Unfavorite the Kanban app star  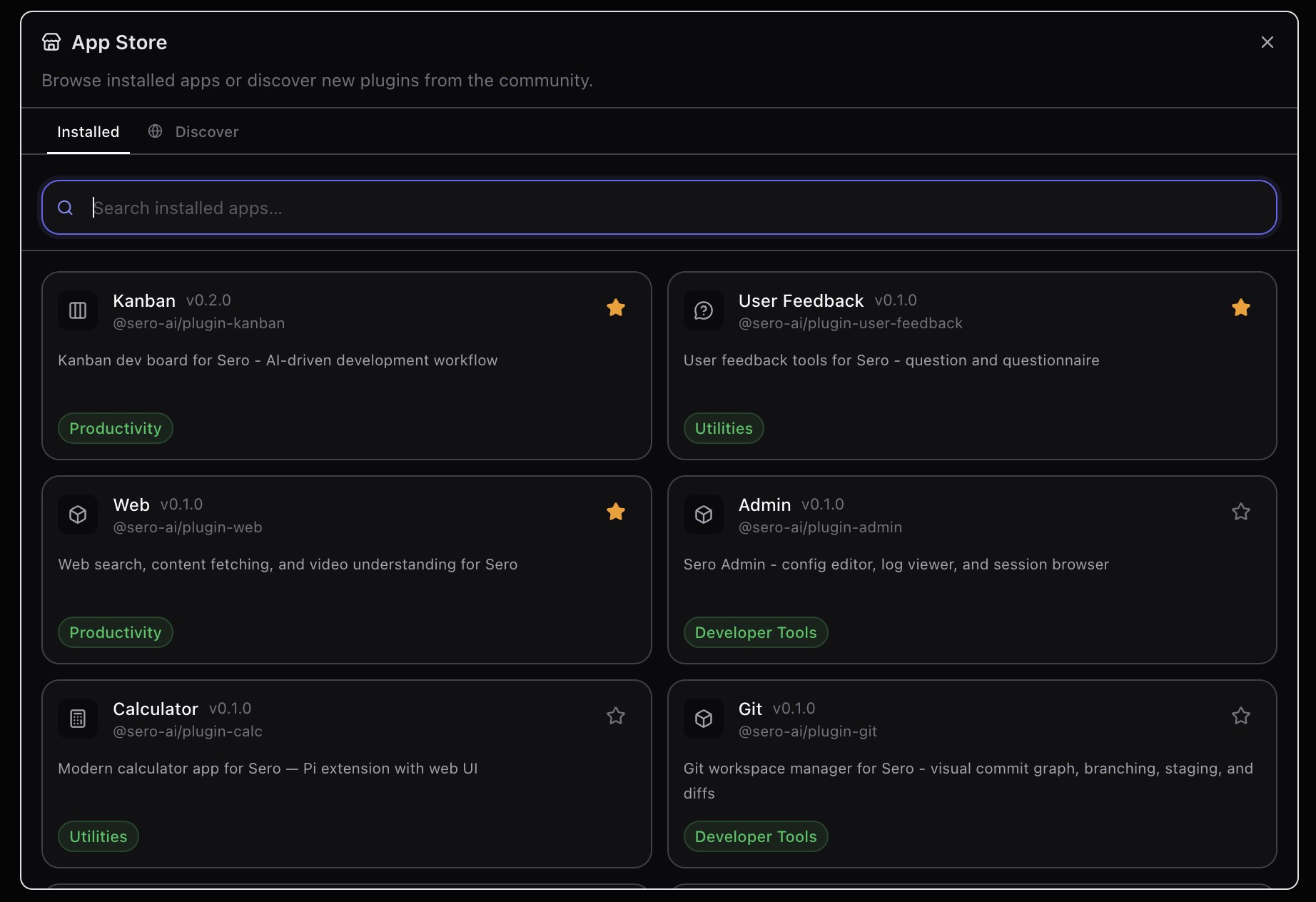pyautogui.click(x=615, y=308)
